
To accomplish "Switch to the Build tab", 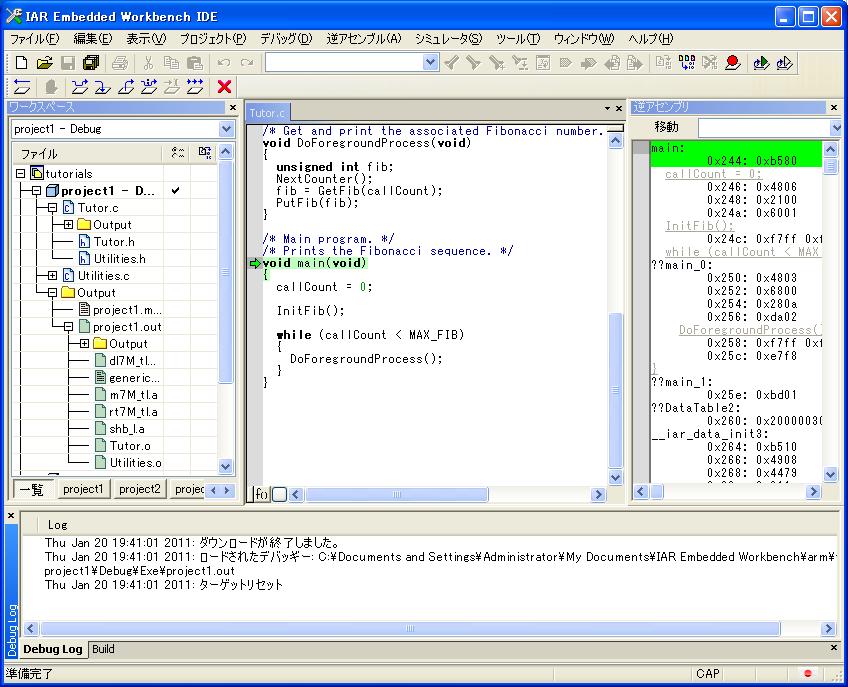I will click(103, 649).
